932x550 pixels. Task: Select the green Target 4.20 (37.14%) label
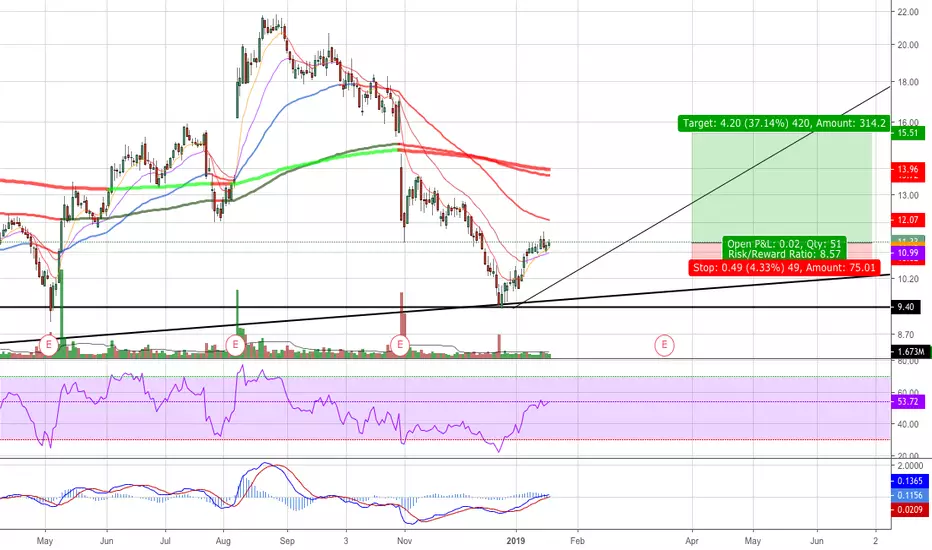[784, 123]
